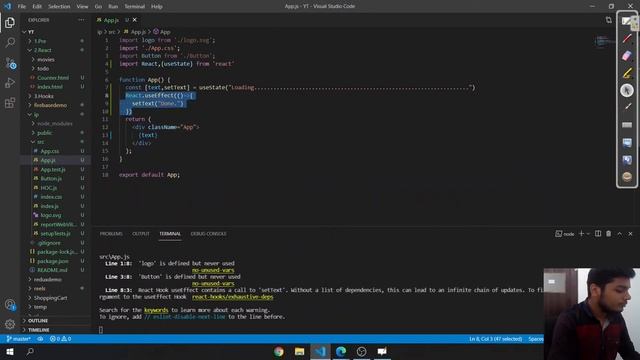
Task: Open the Terminal menu
Action: click(135, 6)
